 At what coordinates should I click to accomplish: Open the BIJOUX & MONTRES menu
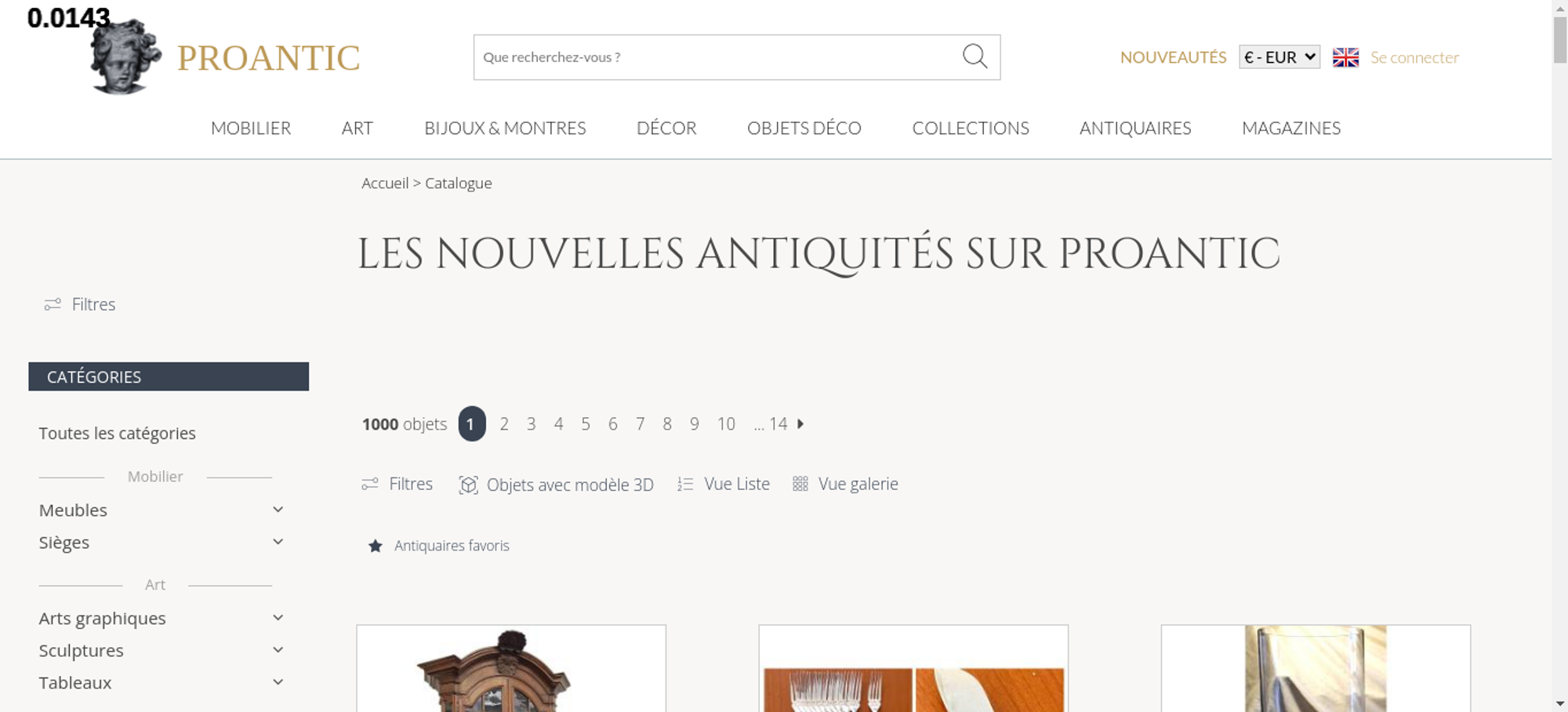pos(505,128)
